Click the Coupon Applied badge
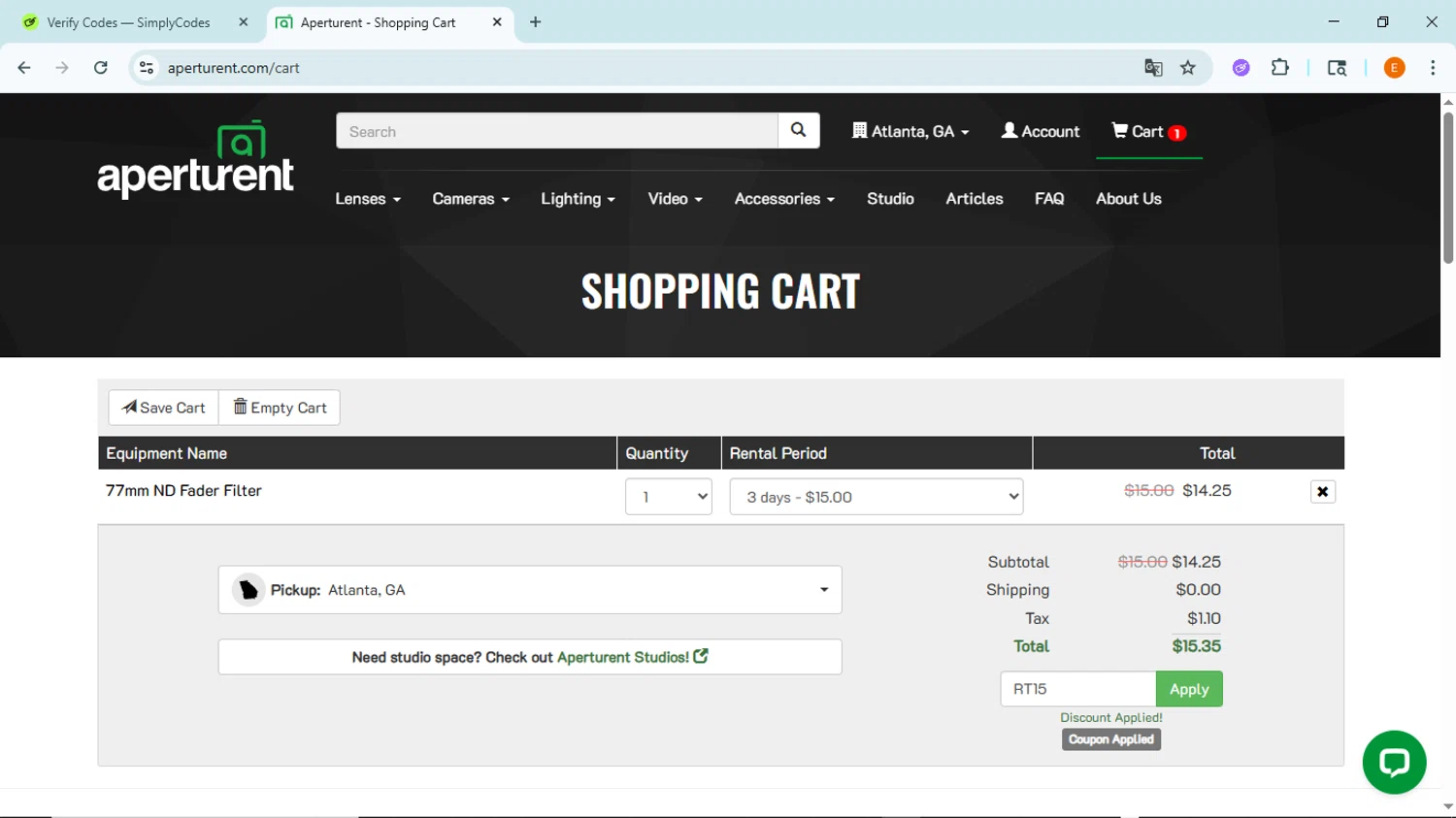1456x818 pixels. pyautogui.click(x=1111, y=739)
